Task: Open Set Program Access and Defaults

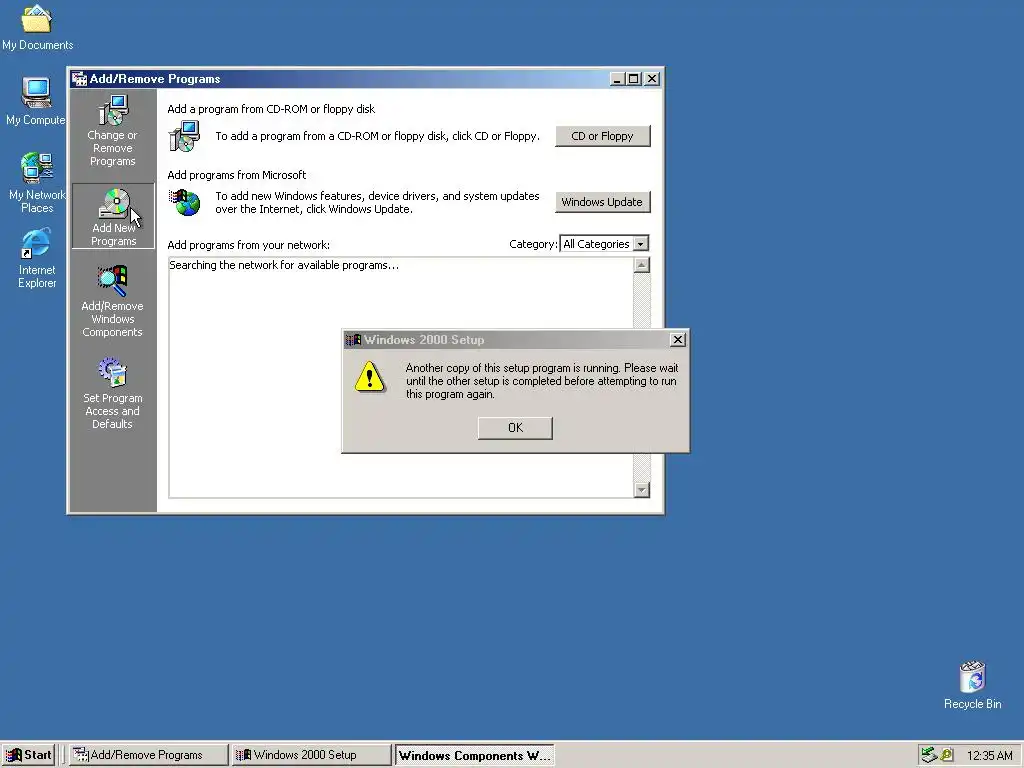Action: pyautogui.click(x=112, y=393)
